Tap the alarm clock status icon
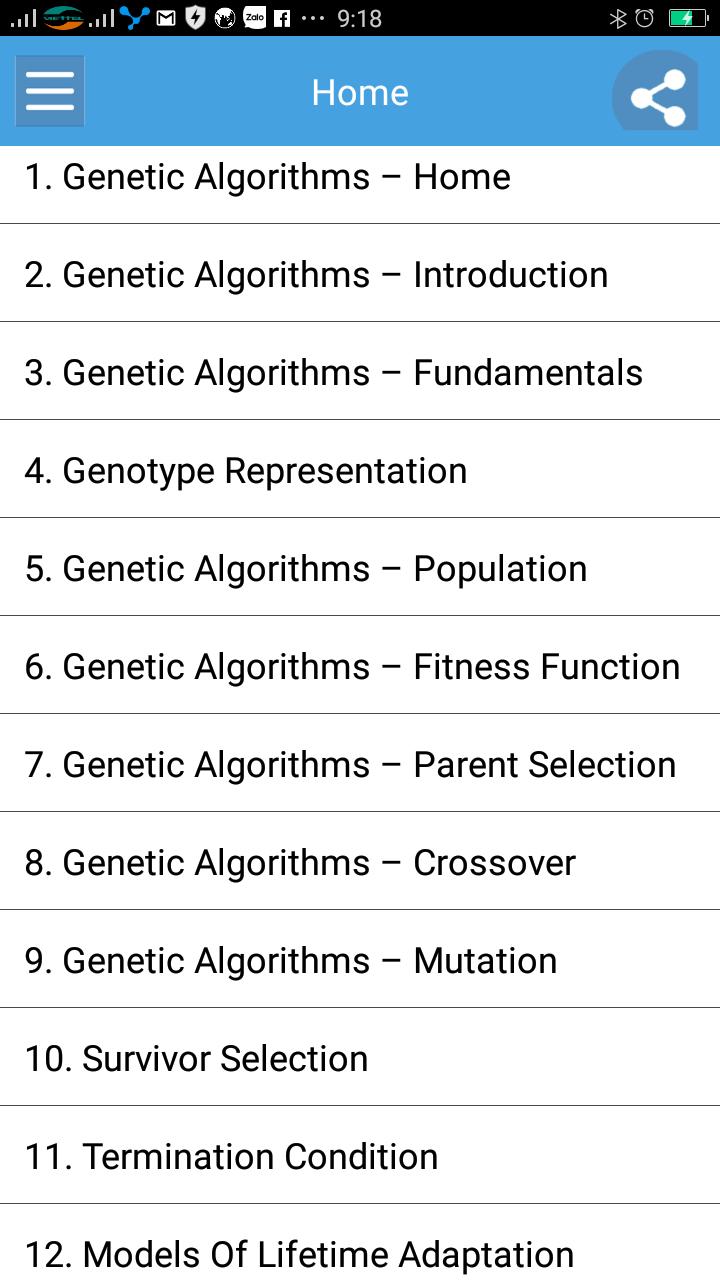The height and width of the screenshot is (1280, 720). click(x=645, y=18)
